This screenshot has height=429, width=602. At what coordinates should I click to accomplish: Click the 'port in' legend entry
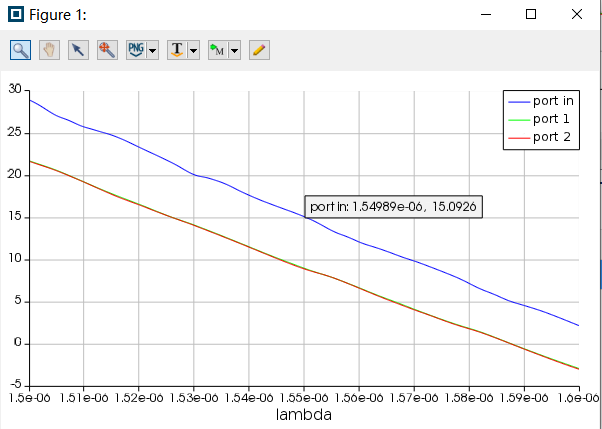coord(541,101)
